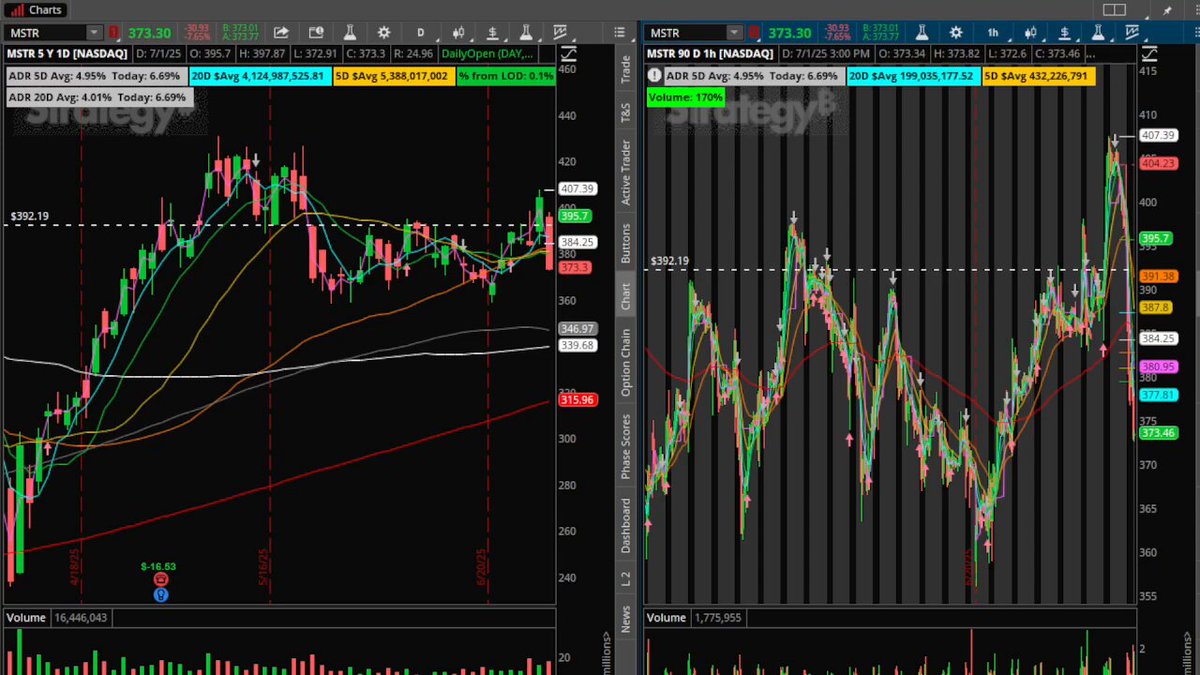1200x675 pixels.
Task: Click the price axis scale icon above 415
Action: 1149,54
